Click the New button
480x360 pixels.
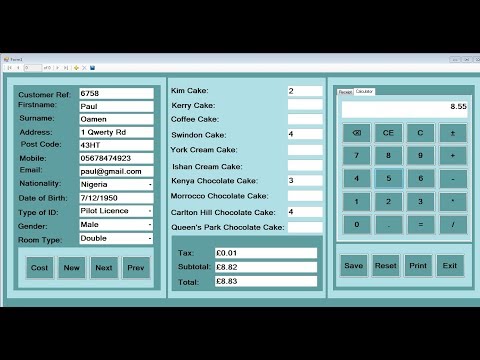[x=71, y=268]
